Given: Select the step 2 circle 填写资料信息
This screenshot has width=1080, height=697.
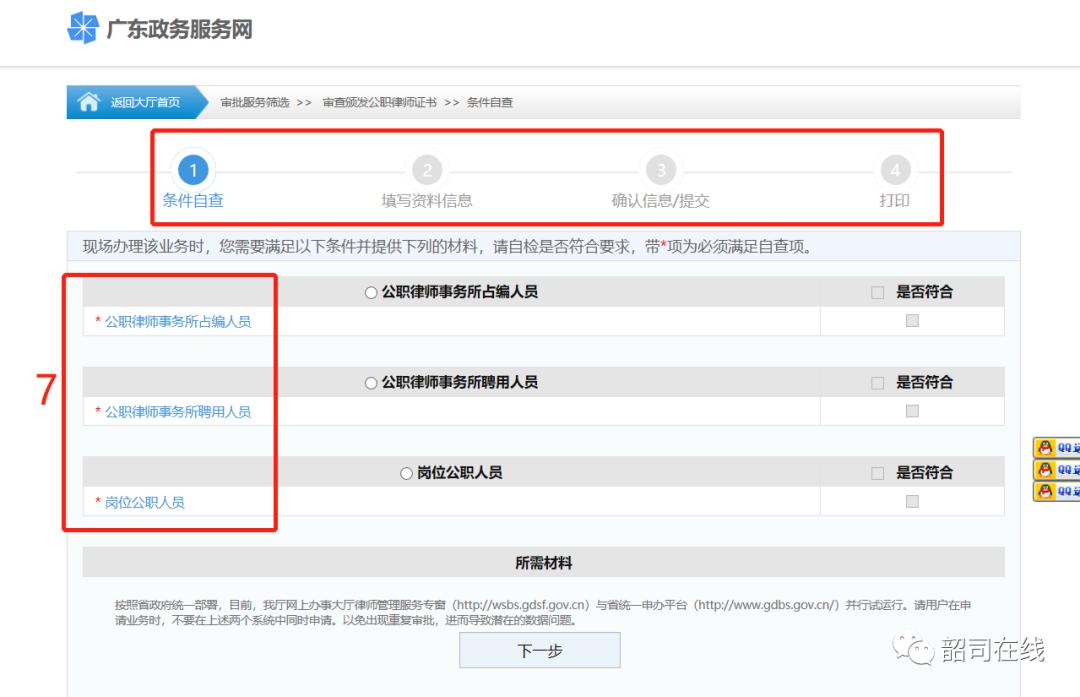Looking at the screenshot, I should pyautogui.click(x=427, y=170).
